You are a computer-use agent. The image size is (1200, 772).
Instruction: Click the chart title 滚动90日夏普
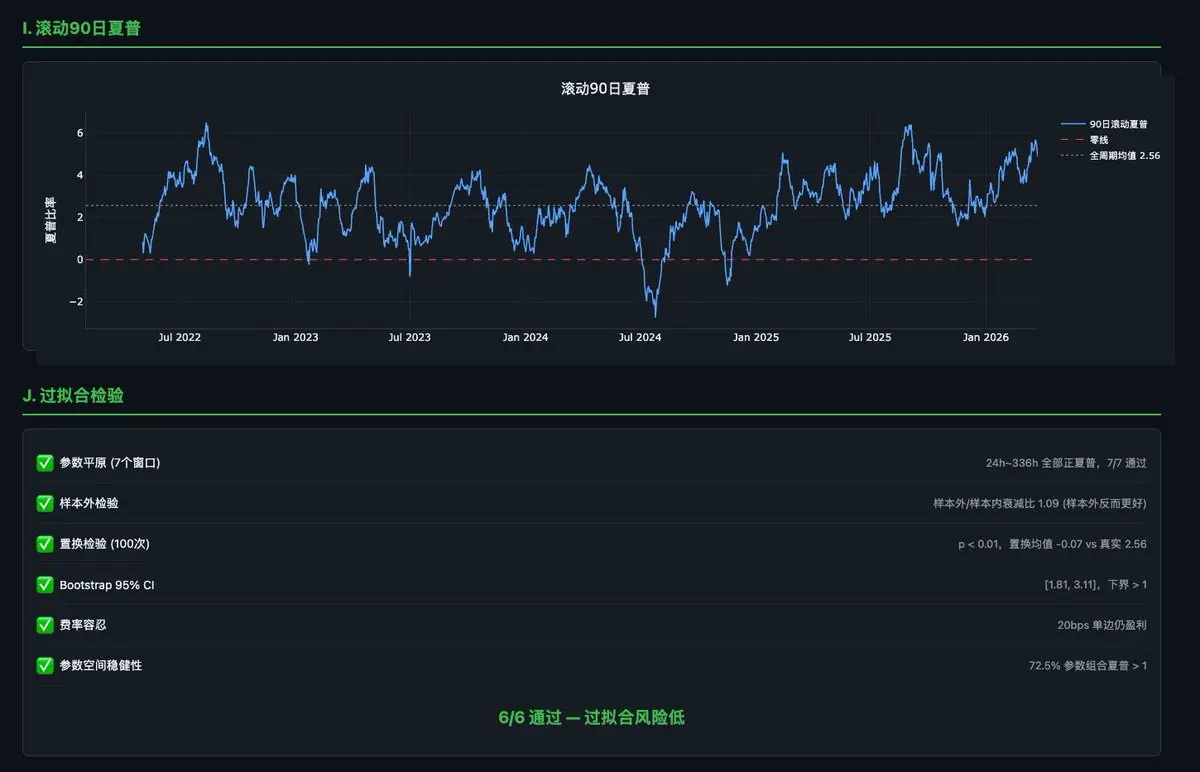tap(606, 89)
